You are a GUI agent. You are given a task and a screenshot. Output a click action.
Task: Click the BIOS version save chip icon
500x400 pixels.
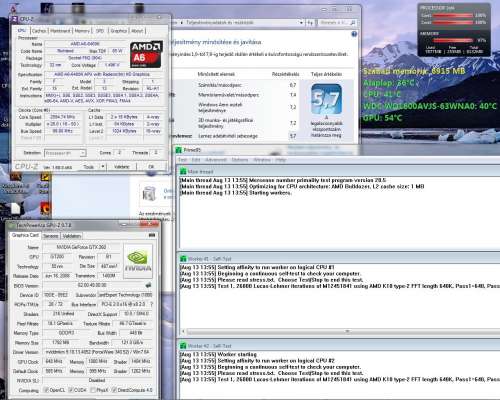[148, 285]
